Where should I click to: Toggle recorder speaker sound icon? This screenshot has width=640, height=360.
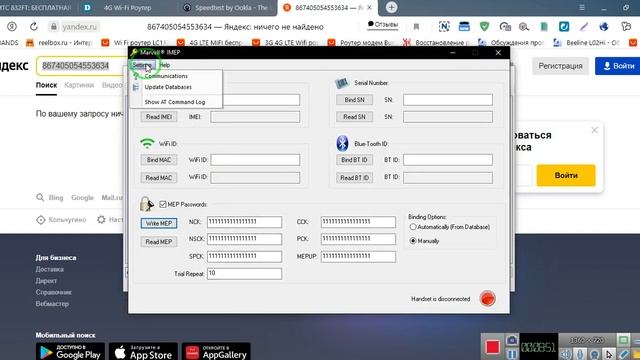[565, 354]
